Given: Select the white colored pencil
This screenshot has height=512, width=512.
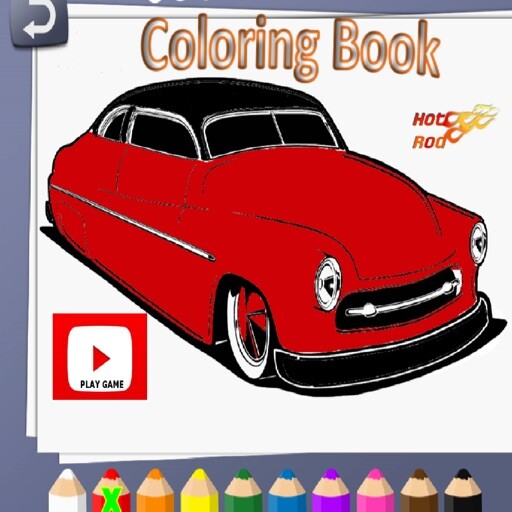Looking at the screenshot, I should pos(67,490).
